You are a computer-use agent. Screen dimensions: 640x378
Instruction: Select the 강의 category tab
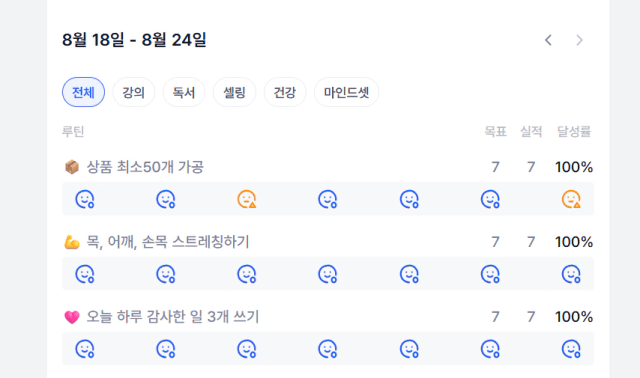[133, 92]
